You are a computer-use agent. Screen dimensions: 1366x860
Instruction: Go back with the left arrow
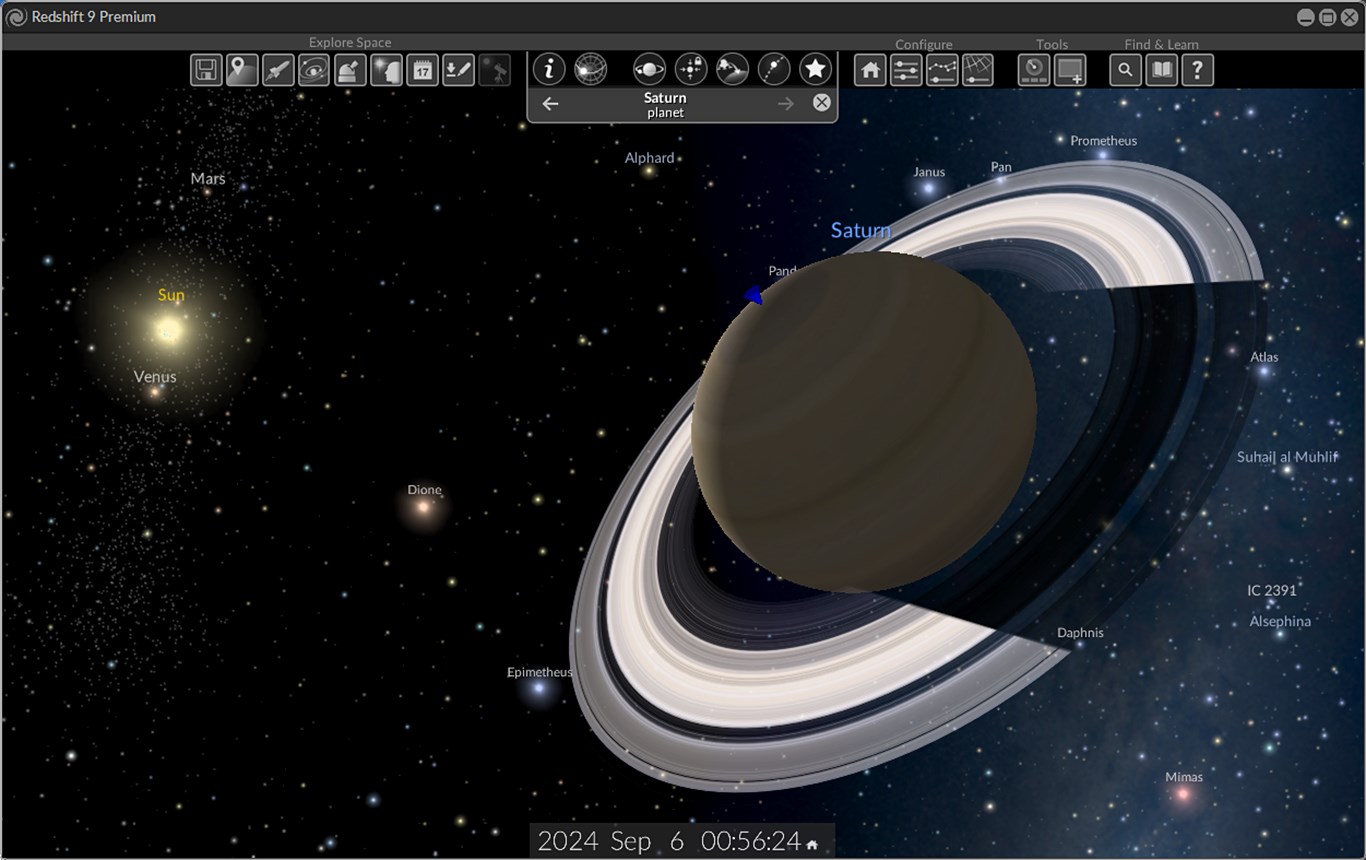[x=550, y=104]
